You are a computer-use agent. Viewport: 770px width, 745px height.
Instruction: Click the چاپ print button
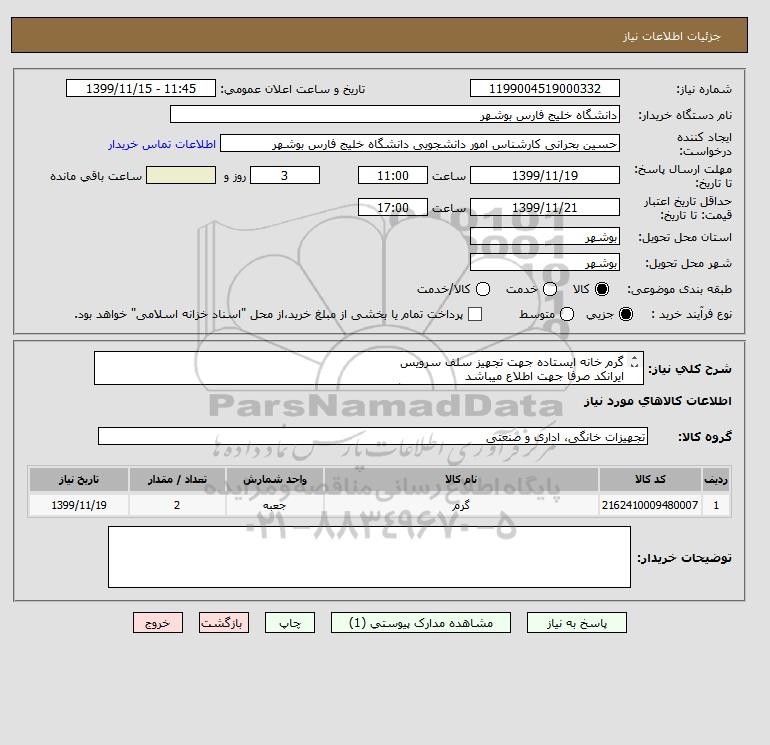point(290,623)
